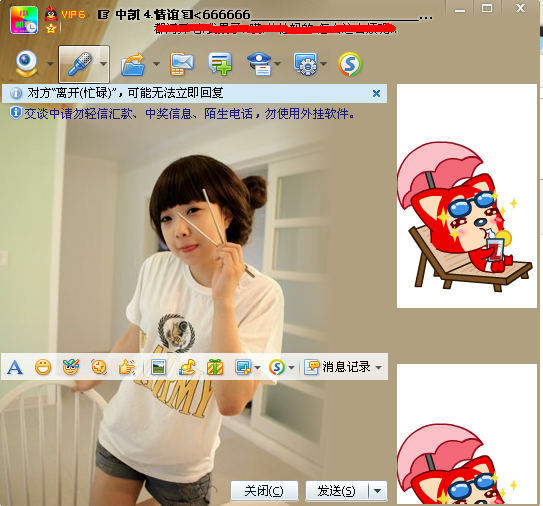543x506 pixels.
Task: Click contact avatar picture at top left
Action: pos(24,20)
